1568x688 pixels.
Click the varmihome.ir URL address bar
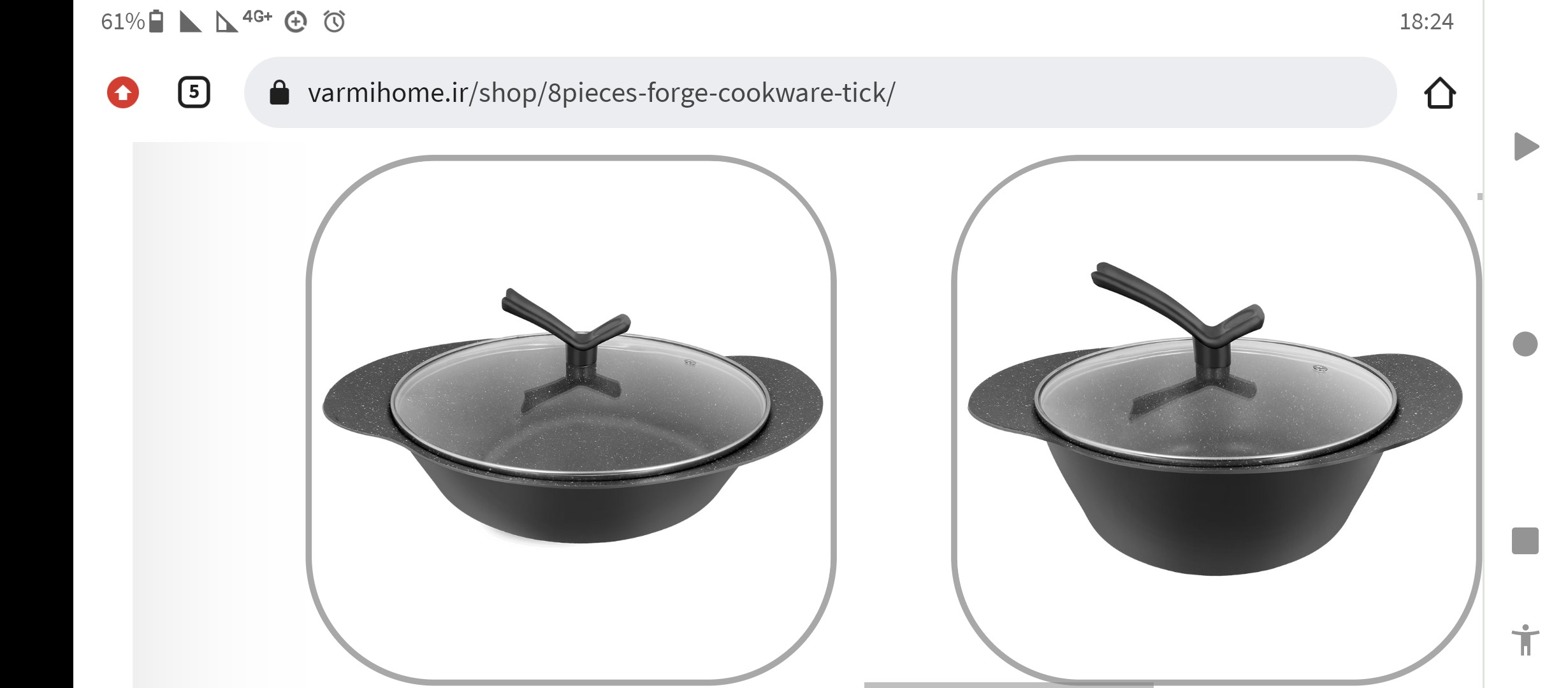(820, 92)
